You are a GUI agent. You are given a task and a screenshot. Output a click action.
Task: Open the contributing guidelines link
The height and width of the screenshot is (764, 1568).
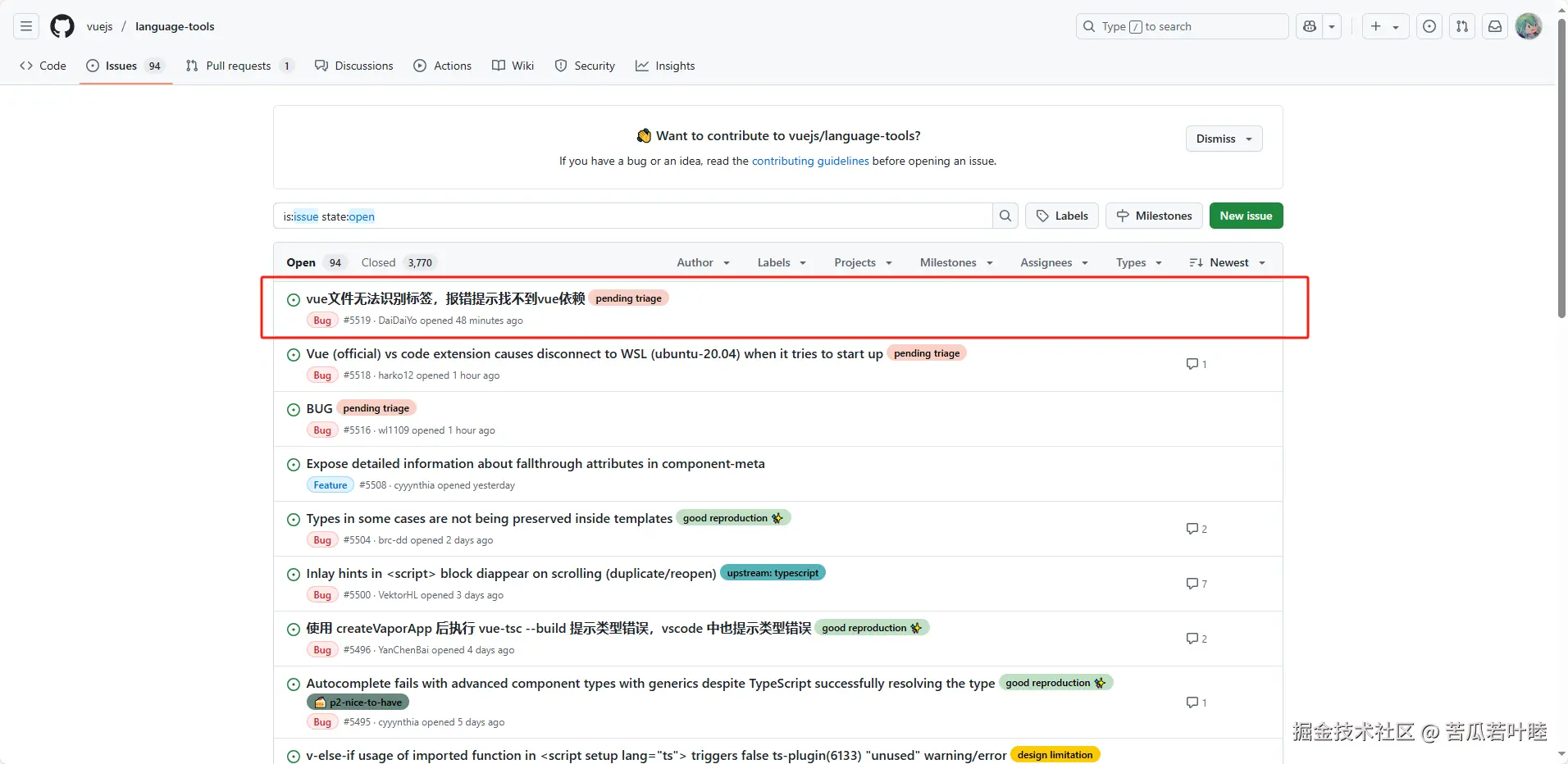[810, 161]
